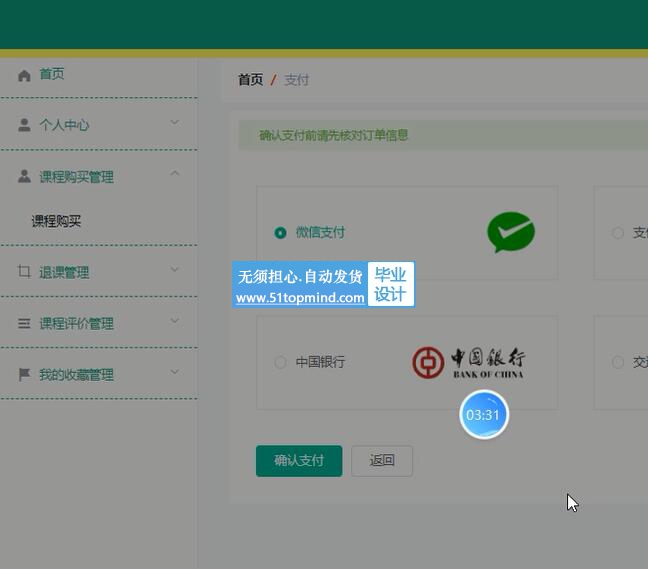
Task: Click the home icon in the sidebar
Action: tap(24, 76)
